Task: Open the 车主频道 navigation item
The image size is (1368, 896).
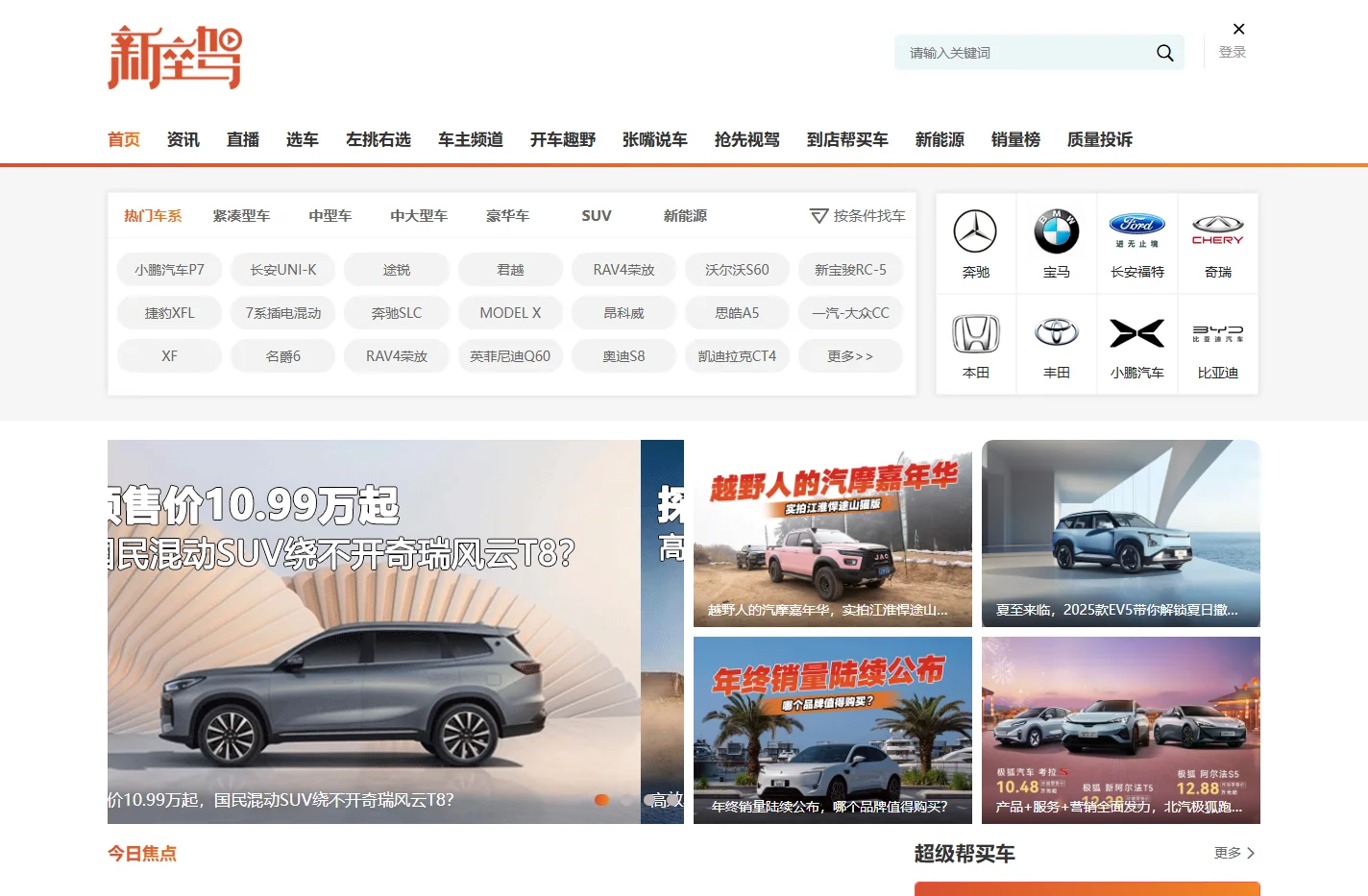Action: 471,139
